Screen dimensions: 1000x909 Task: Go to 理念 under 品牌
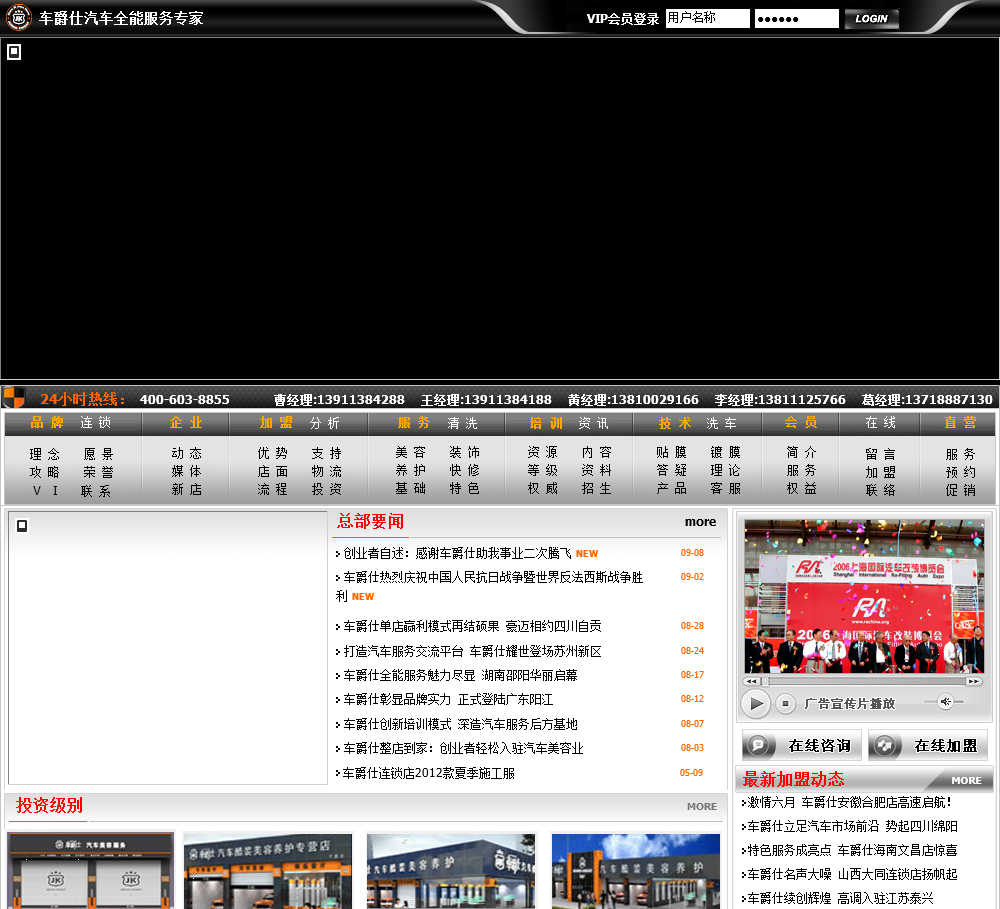[x=45, y=454]
